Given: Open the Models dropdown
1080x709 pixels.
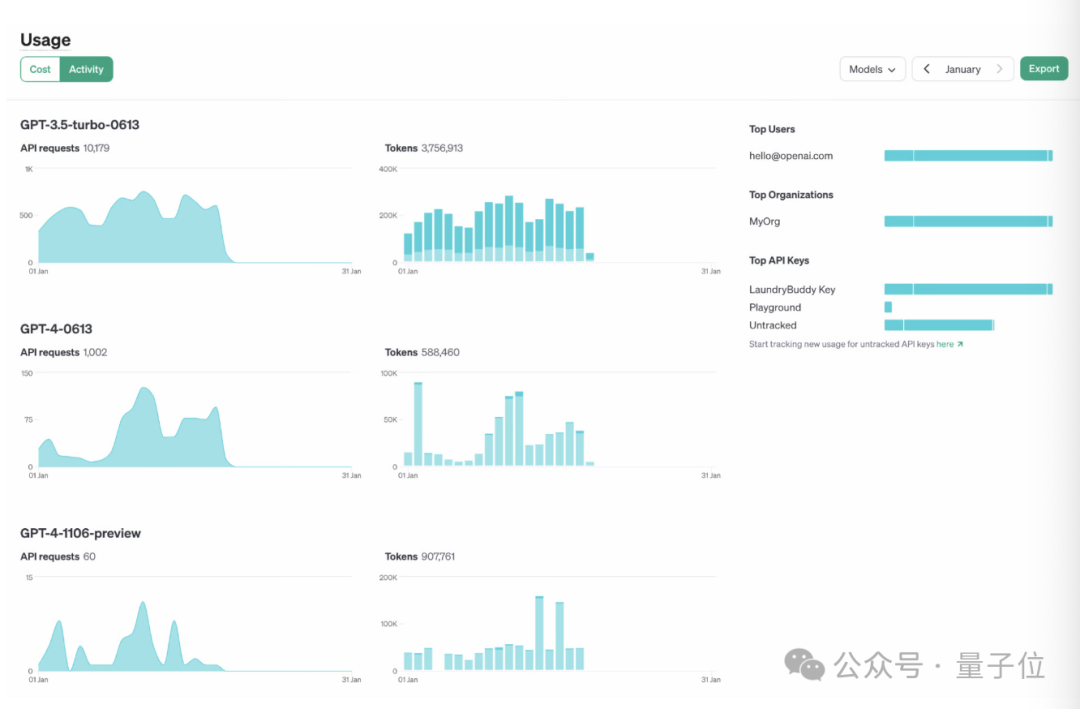Looking at the screenshot, I should [872, 69].
